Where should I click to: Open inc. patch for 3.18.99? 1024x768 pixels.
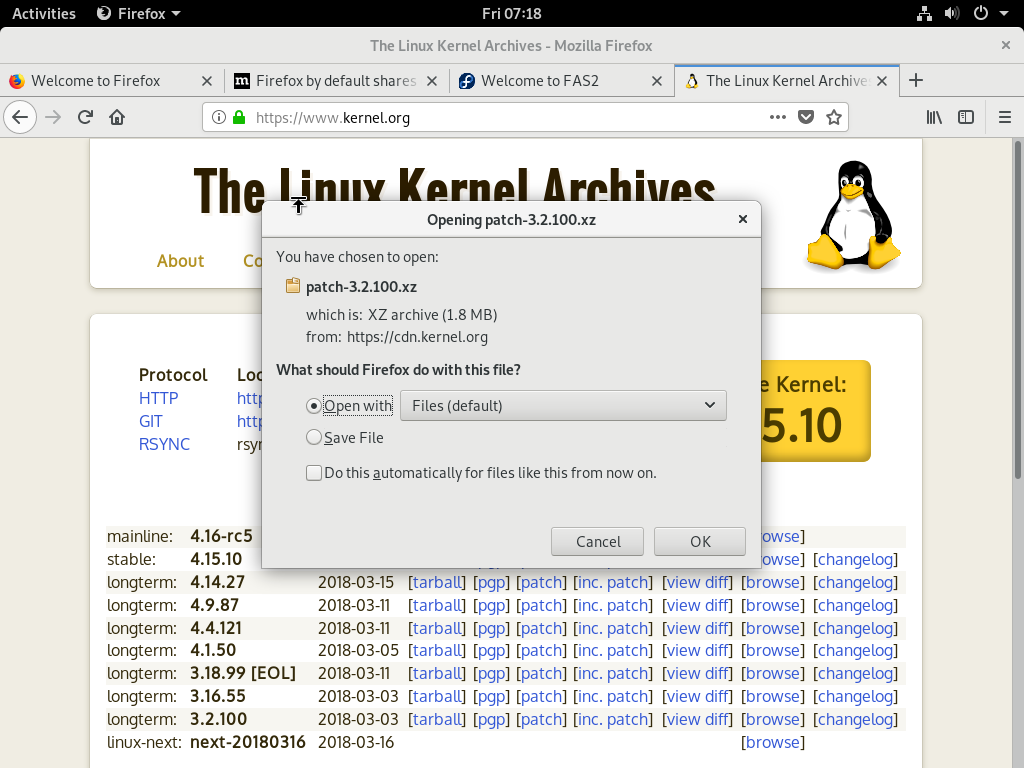coord(613,673)
